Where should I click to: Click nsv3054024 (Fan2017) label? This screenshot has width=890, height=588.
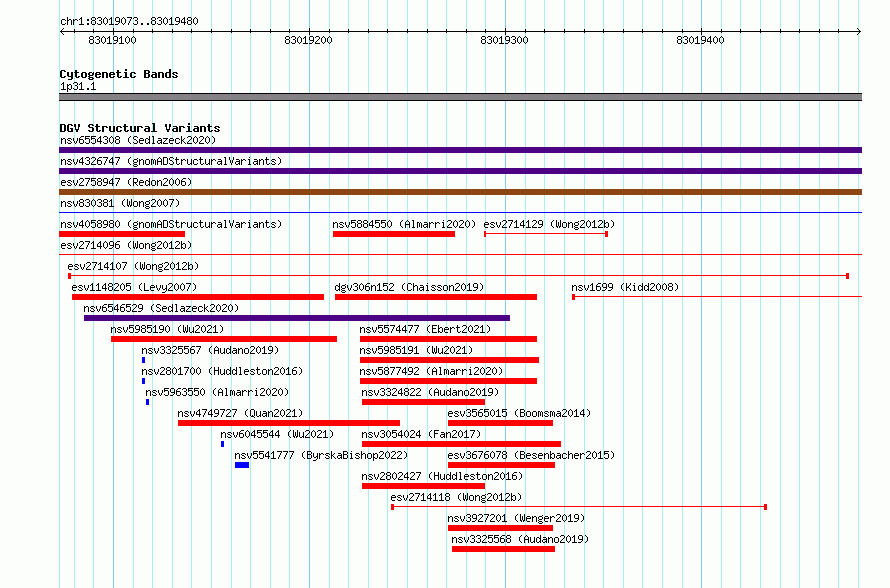tap(421, 434)
